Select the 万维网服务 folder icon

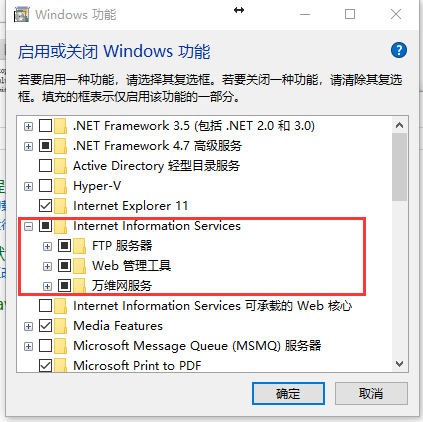(x=79, y=286)
